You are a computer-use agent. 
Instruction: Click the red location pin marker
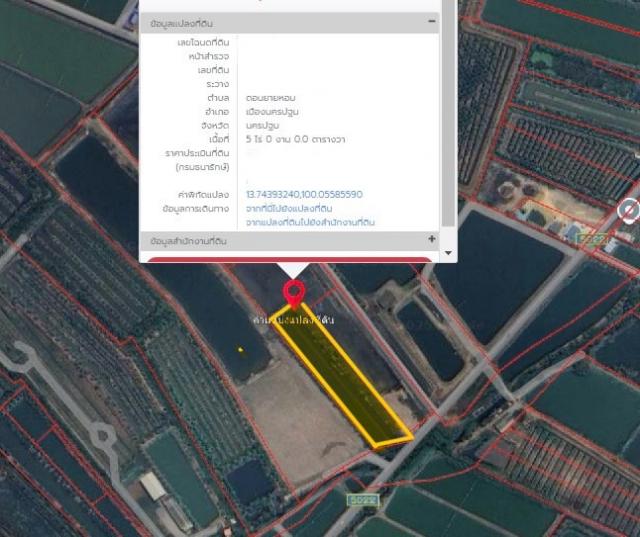[x=294, y=295]
